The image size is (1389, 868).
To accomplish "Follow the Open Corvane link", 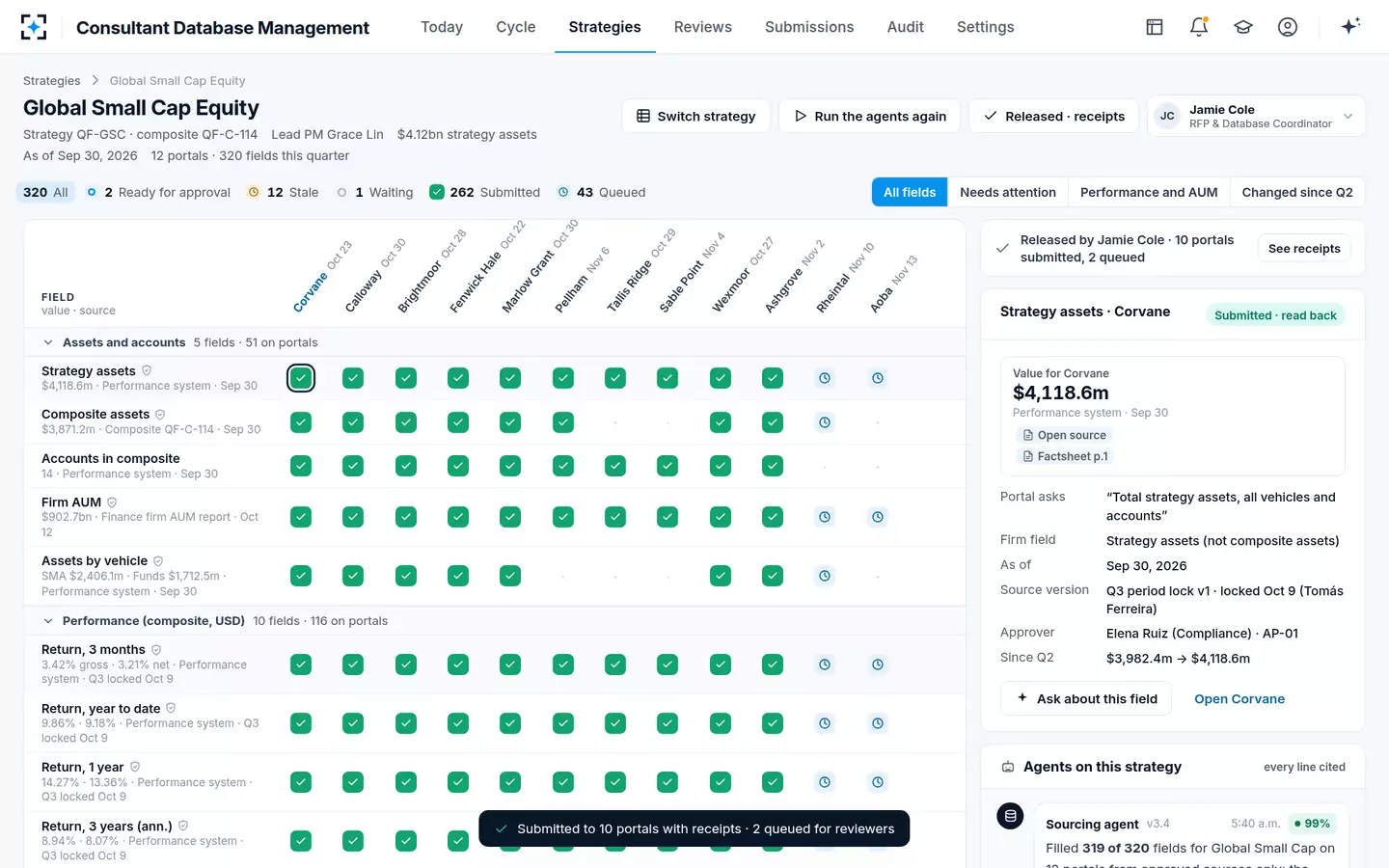I will tap(1239, 699).
